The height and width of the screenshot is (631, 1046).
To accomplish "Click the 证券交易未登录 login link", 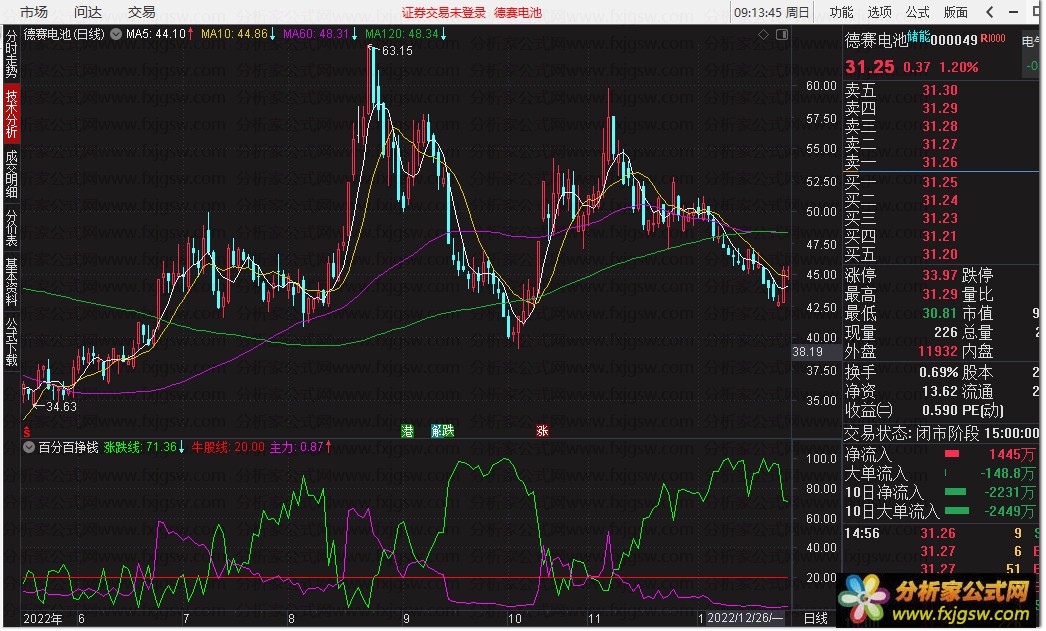I will point(444,13).
